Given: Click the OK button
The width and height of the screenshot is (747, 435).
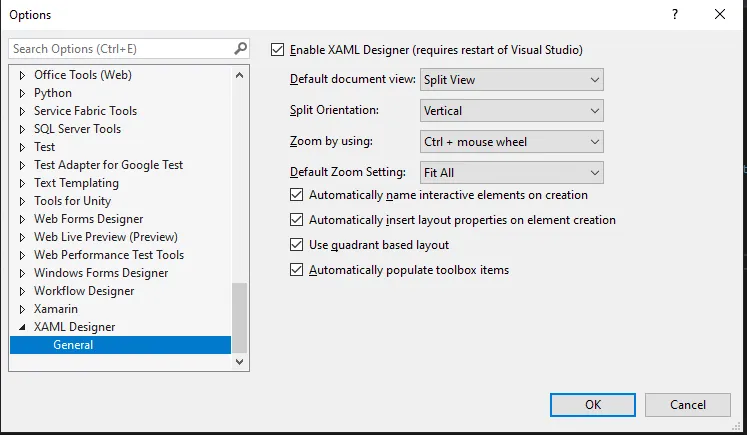Looking at the screenshot, I should point(593,404).
